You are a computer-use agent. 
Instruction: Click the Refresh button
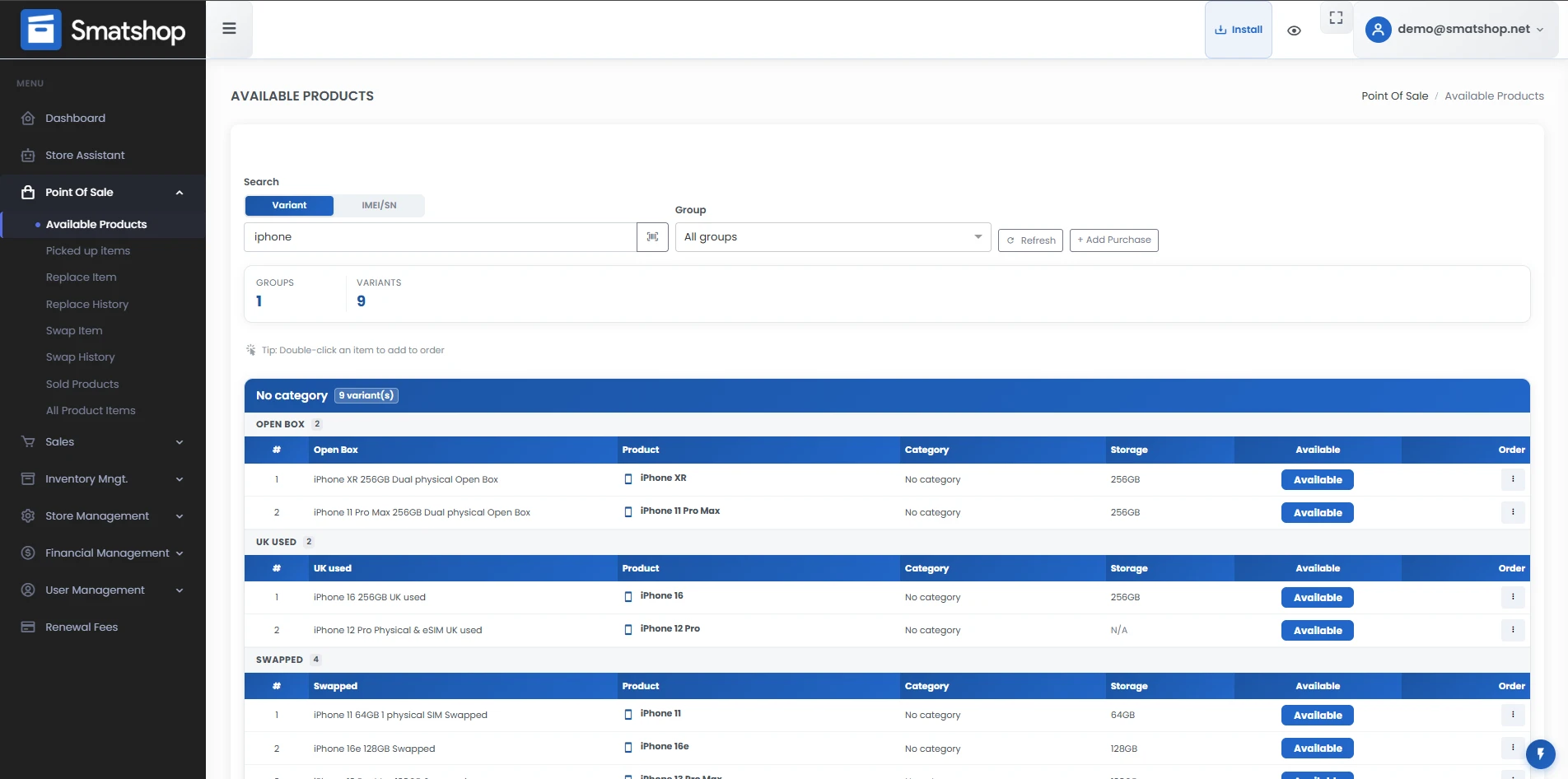pyautogui.click(x=1030, y=240)
